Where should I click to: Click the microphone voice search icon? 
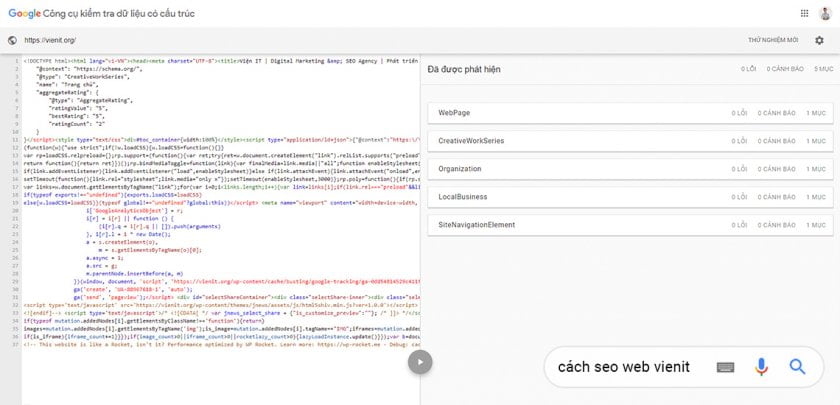[x=761, y=366]
